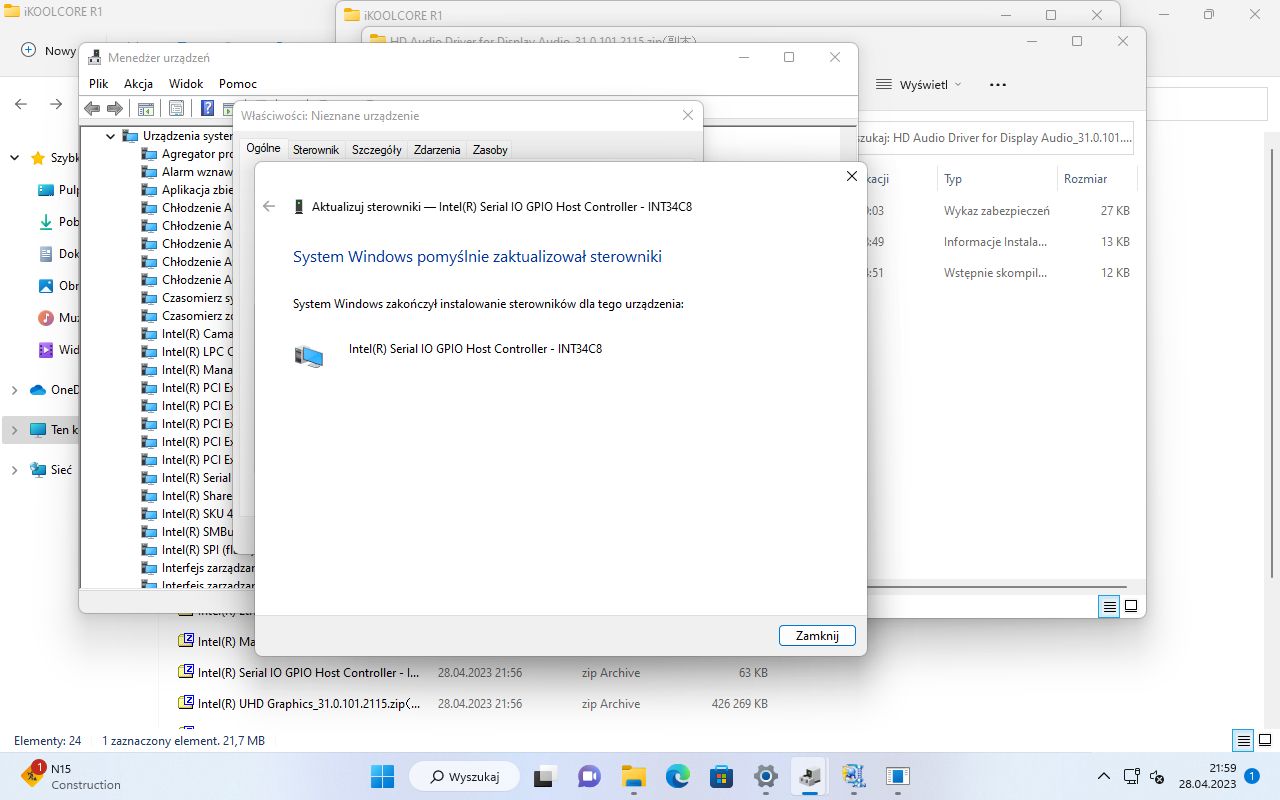Click File Explorer's back navigation arrow
The height and width of the screenshot is (800, 1280).
[21, 104]
